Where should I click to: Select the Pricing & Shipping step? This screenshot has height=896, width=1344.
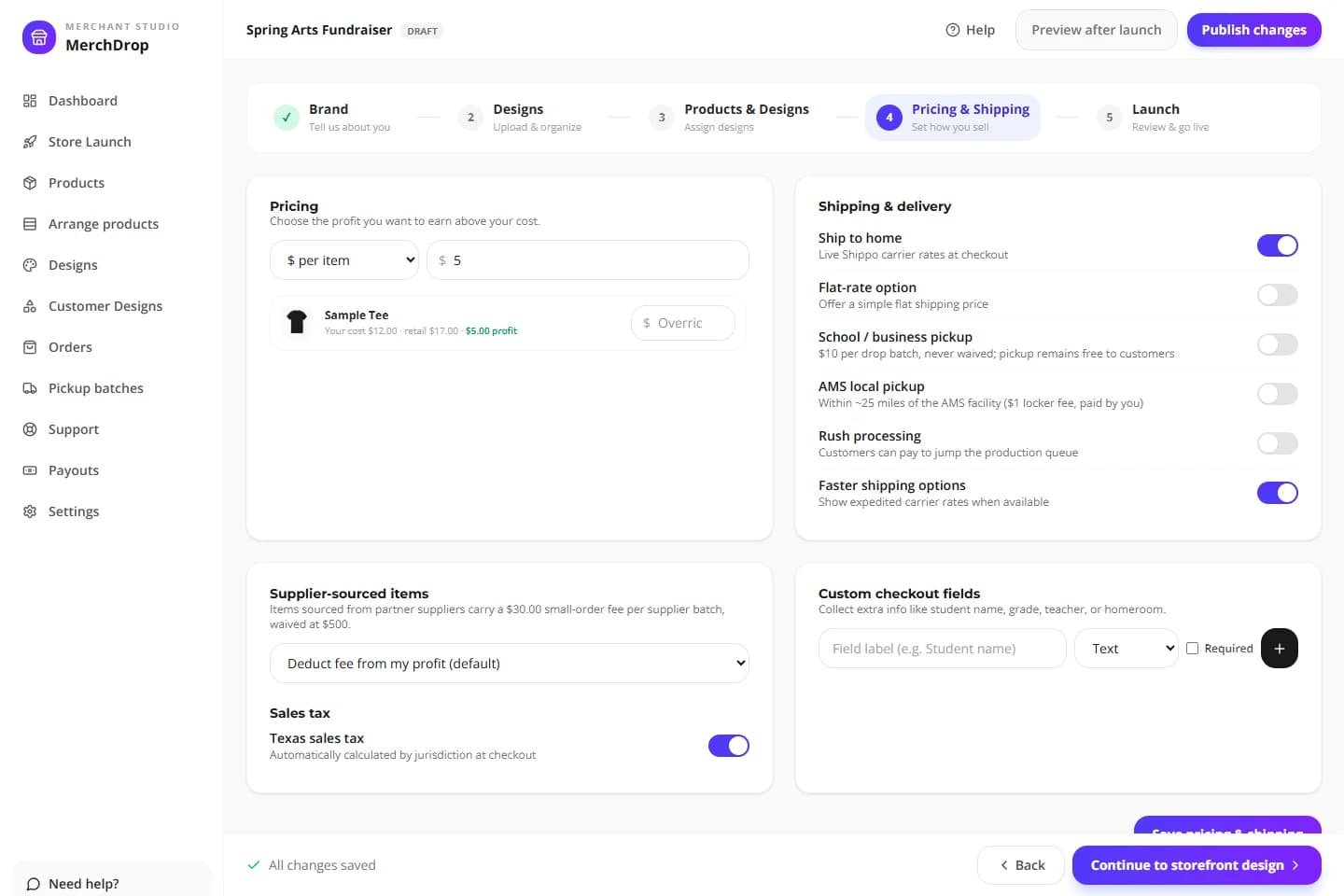953,118
